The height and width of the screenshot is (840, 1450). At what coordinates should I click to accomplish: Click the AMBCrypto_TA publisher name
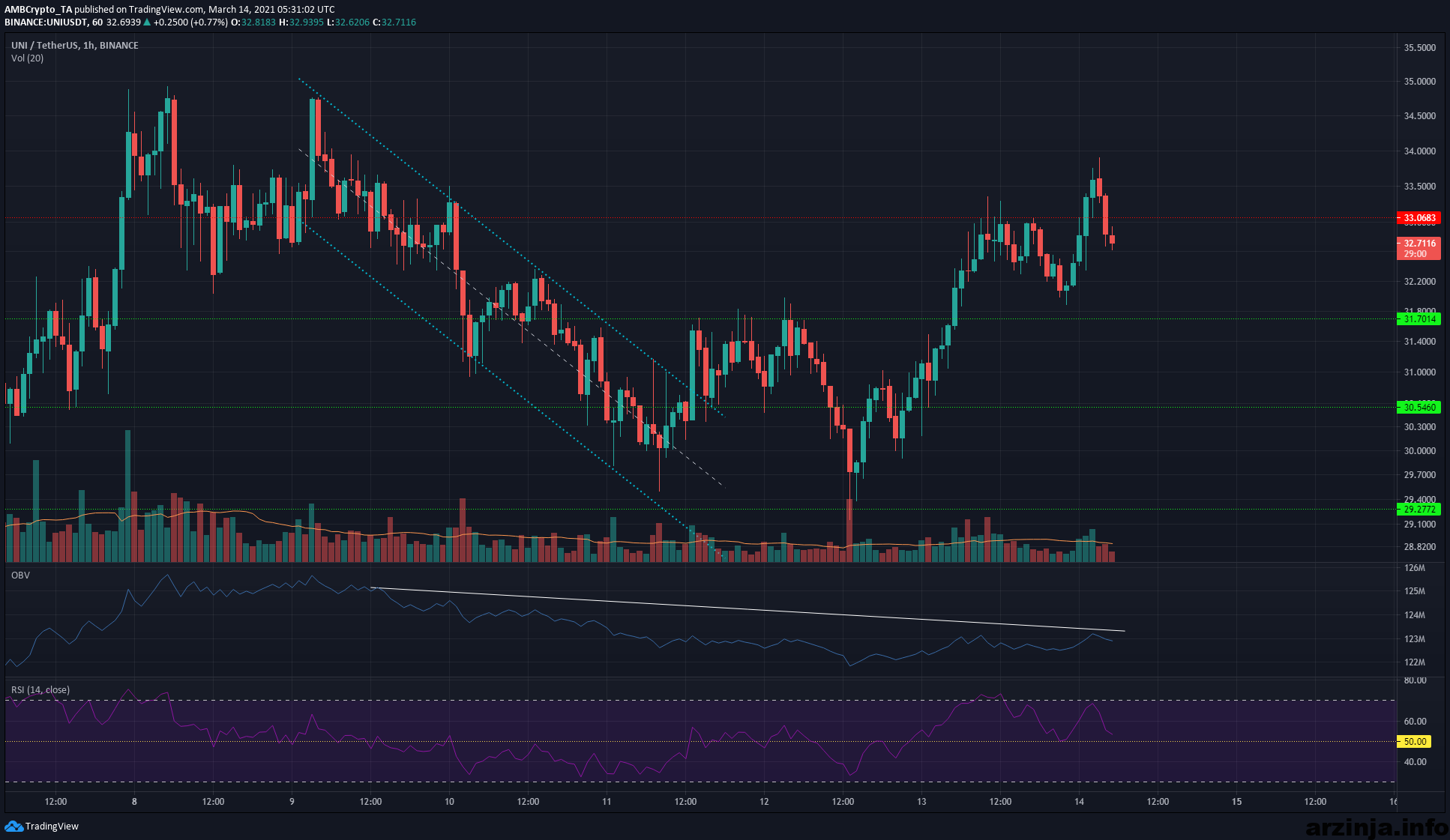(38, 10)
